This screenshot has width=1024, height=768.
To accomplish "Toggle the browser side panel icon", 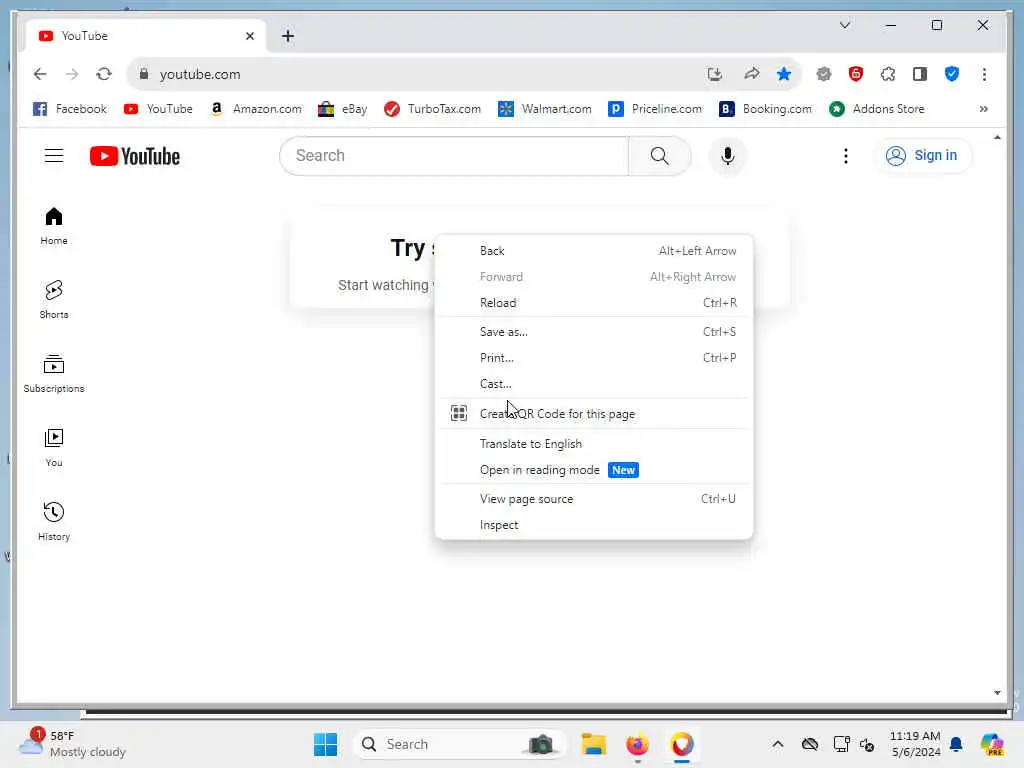I will [920, 74].
